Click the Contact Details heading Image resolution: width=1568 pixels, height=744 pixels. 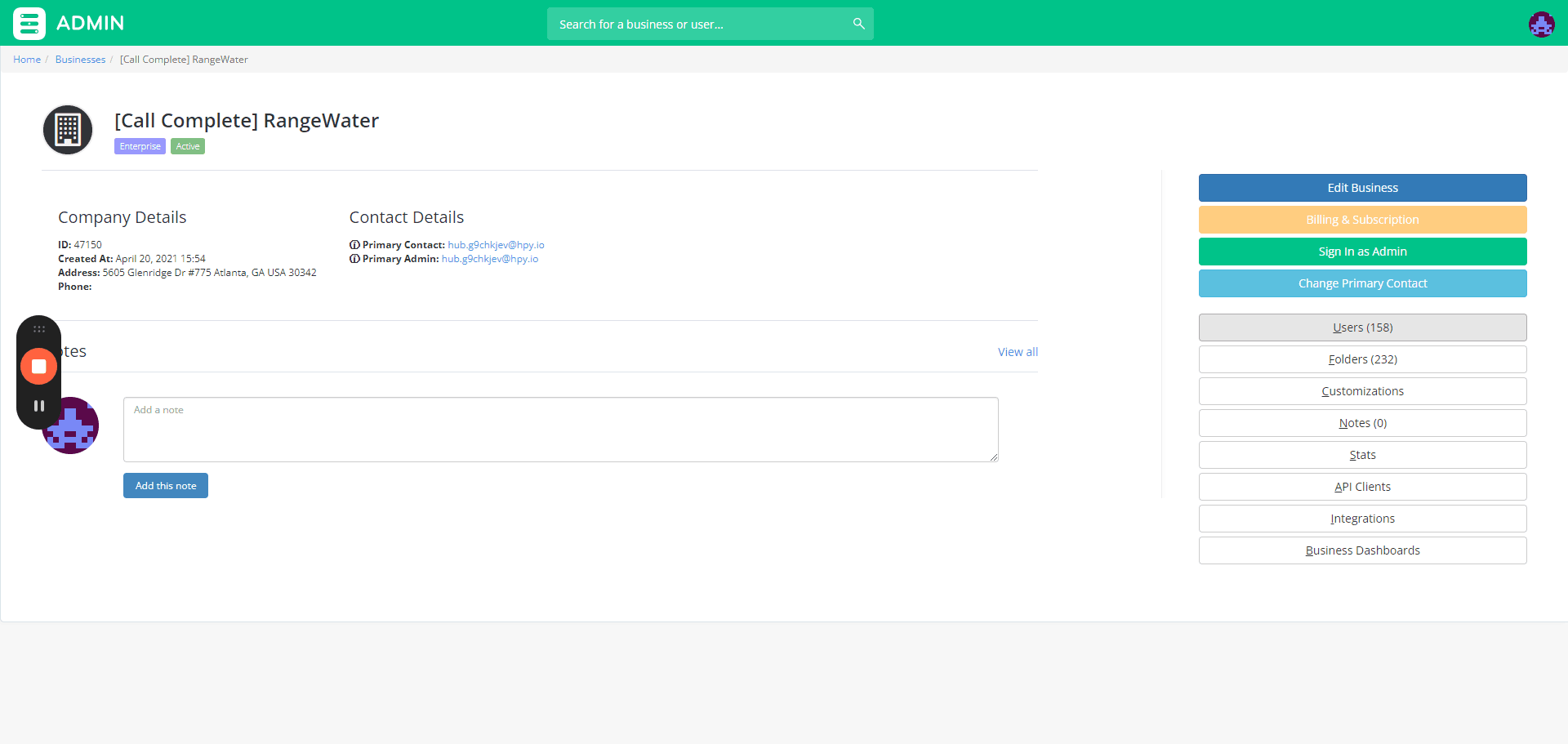click(407, 217)
